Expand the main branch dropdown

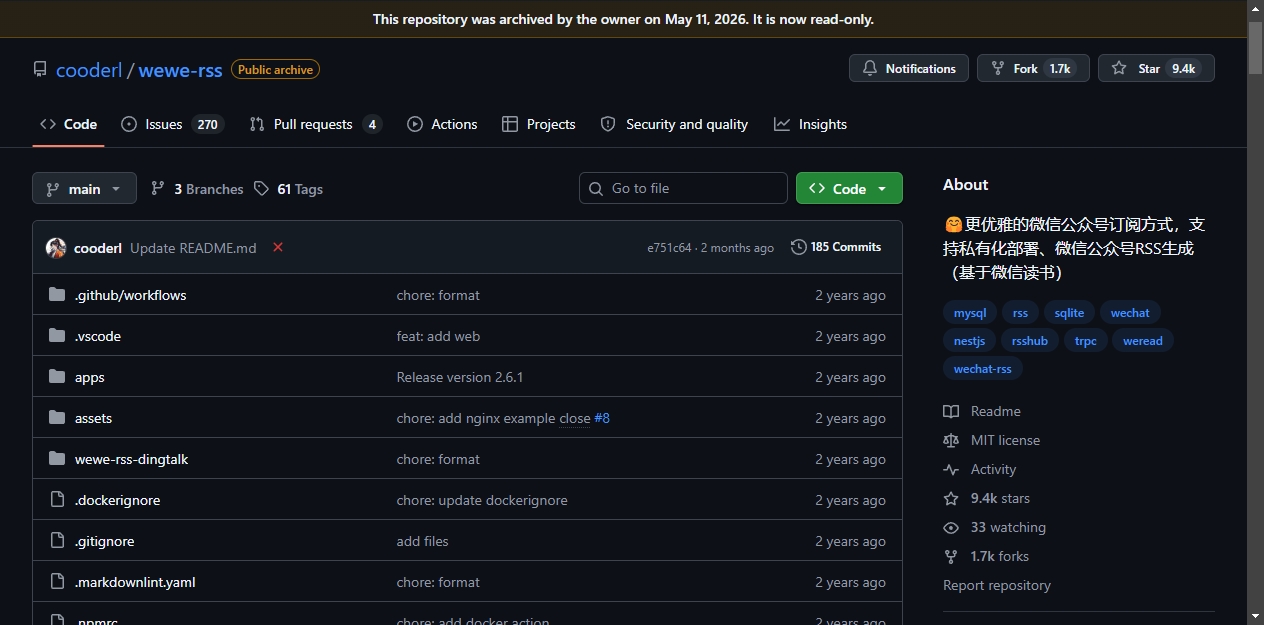point(84,188)
